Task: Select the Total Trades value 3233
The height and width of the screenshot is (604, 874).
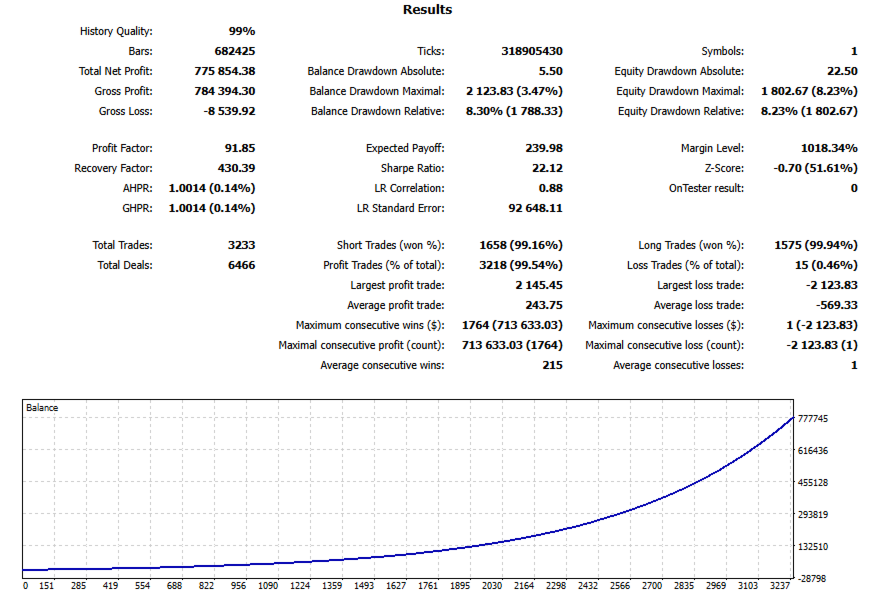Action: (x=241, y=245)
